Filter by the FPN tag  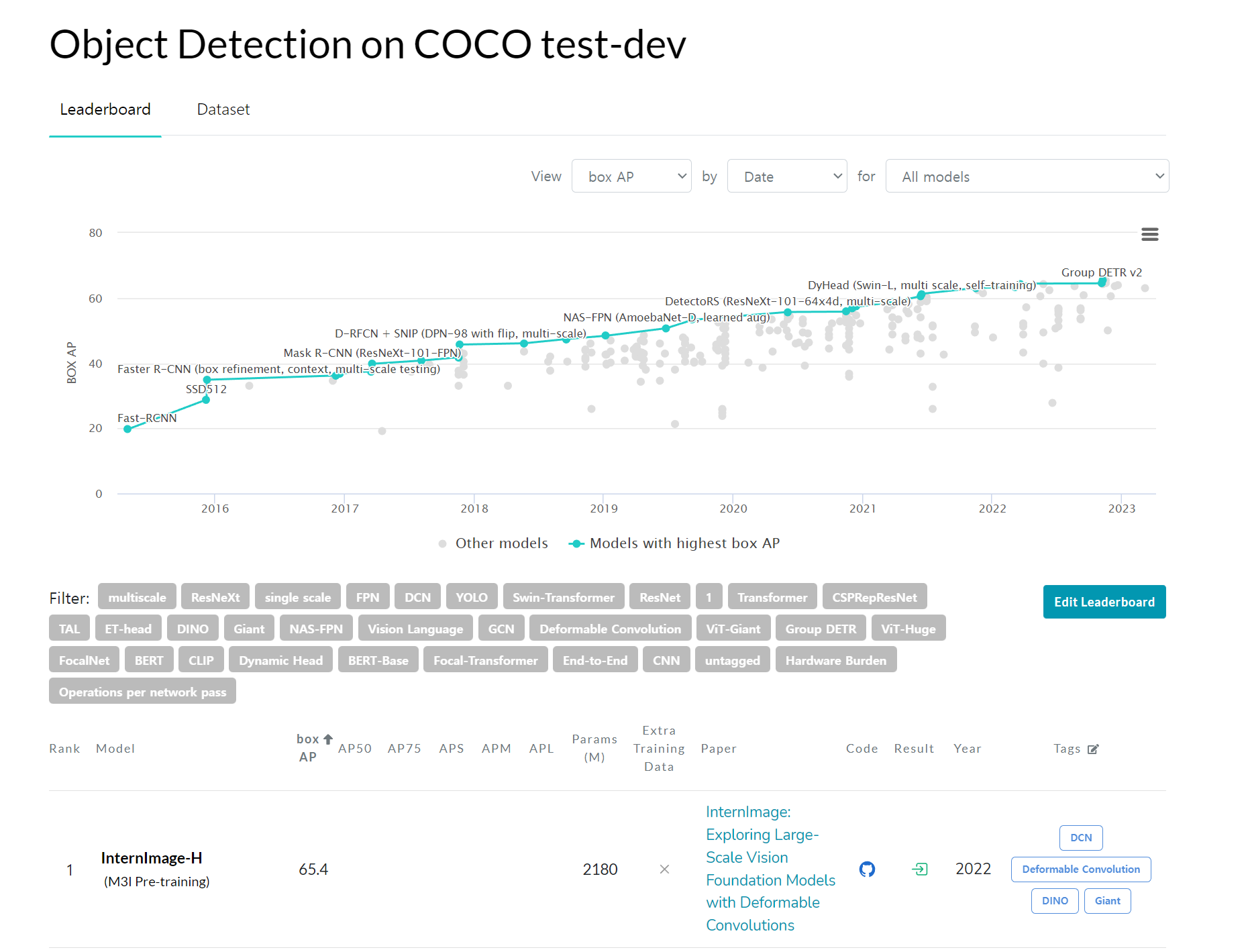(x=368, y=597)
